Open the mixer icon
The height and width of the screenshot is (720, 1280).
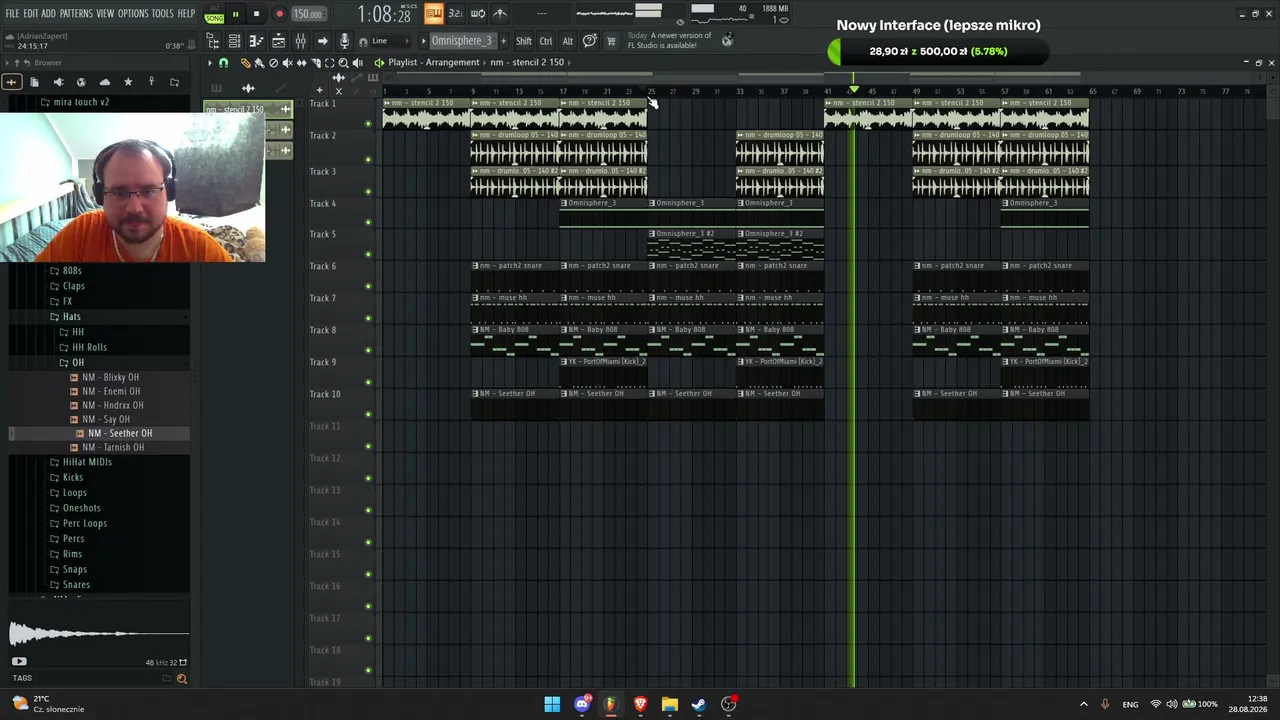[300, 41]
